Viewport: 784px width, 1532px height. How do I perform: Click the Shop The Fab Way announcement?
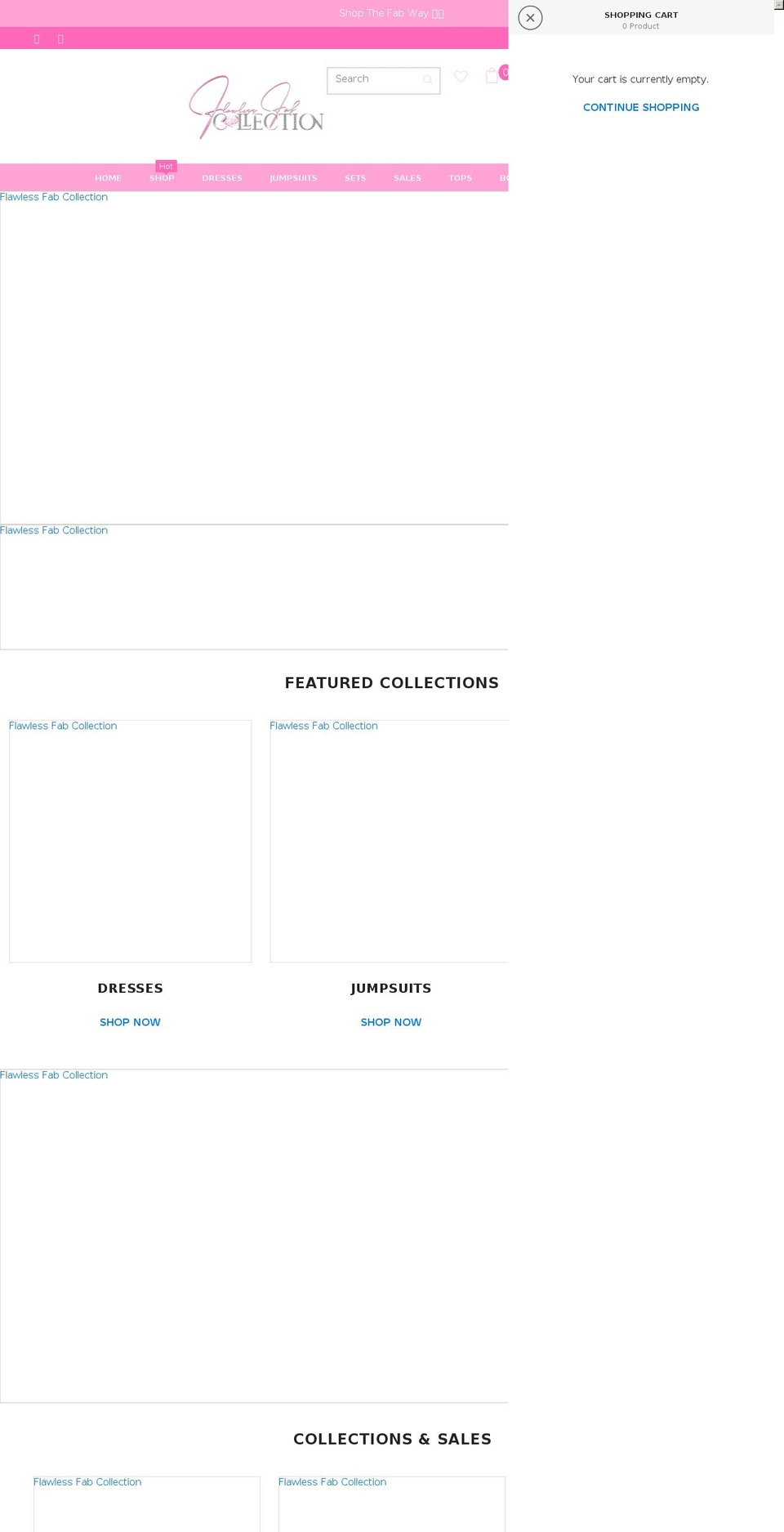click(x=391, y=14)
